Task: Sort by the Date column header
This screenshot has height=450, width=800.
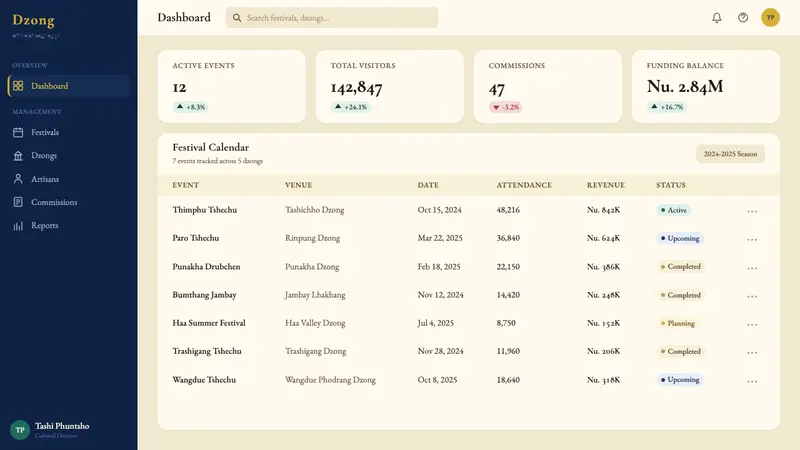Action: pos(428,185)
